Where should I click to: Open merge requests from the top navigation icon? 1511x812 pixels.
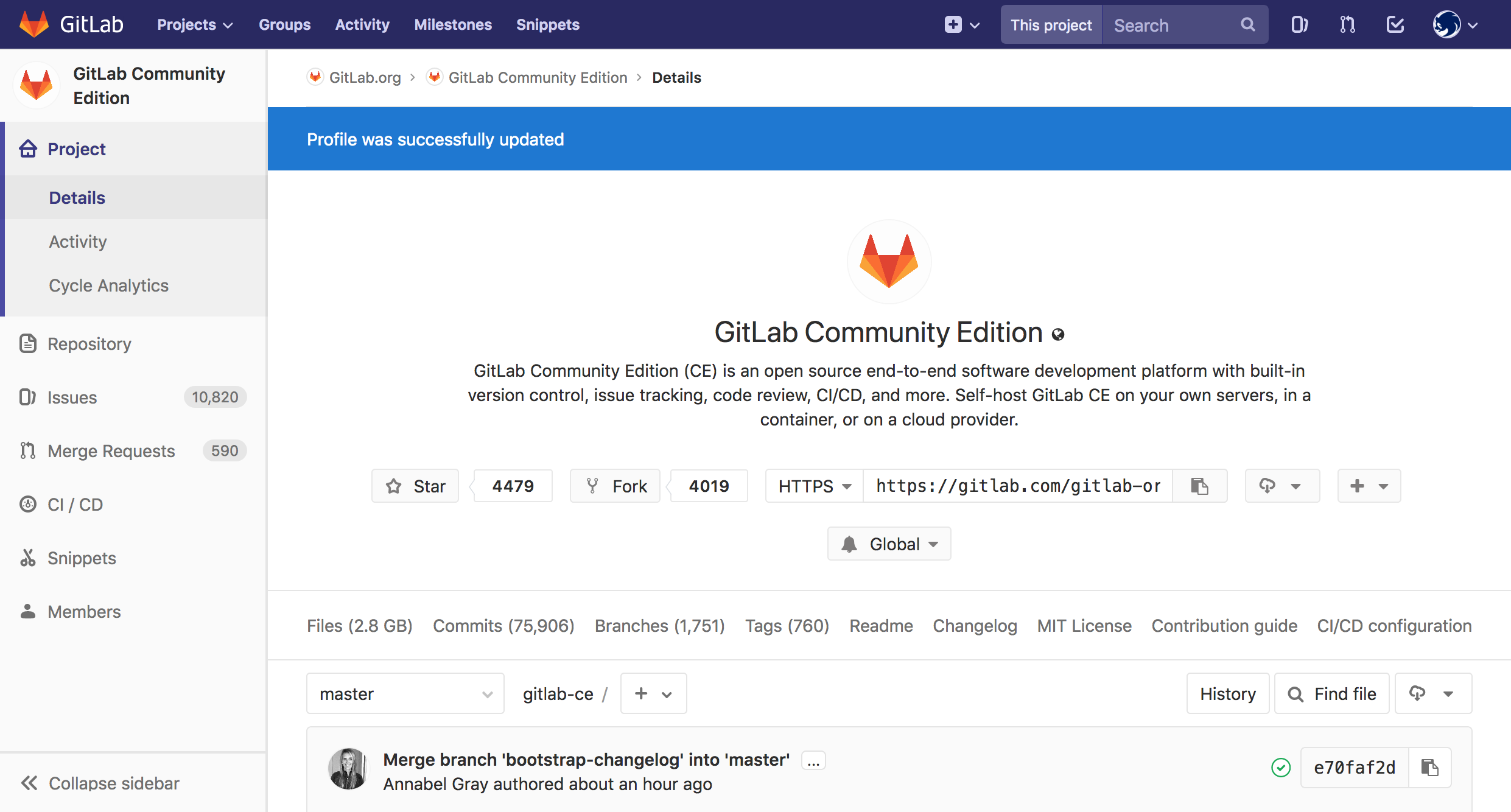(1347, 24)
